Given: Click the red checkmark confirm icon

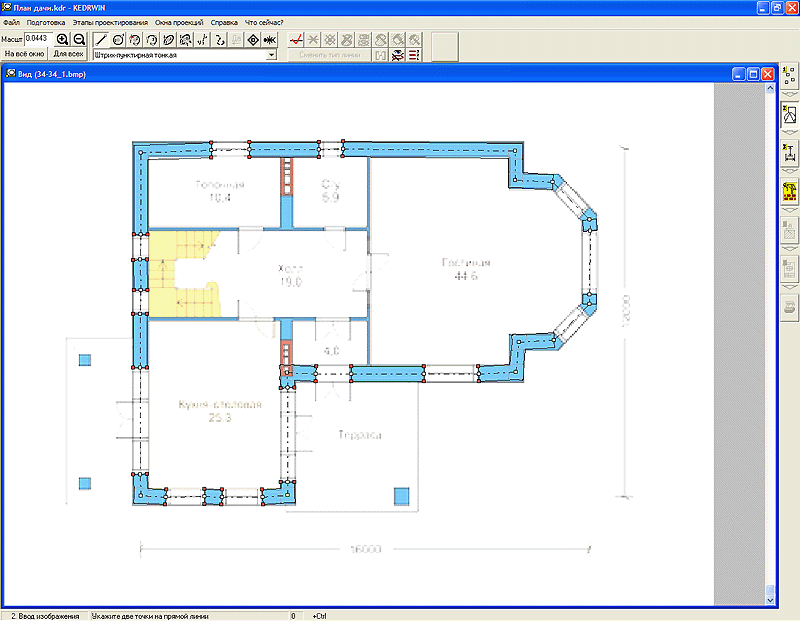Looking at the screenshot, I should point(296,40).
